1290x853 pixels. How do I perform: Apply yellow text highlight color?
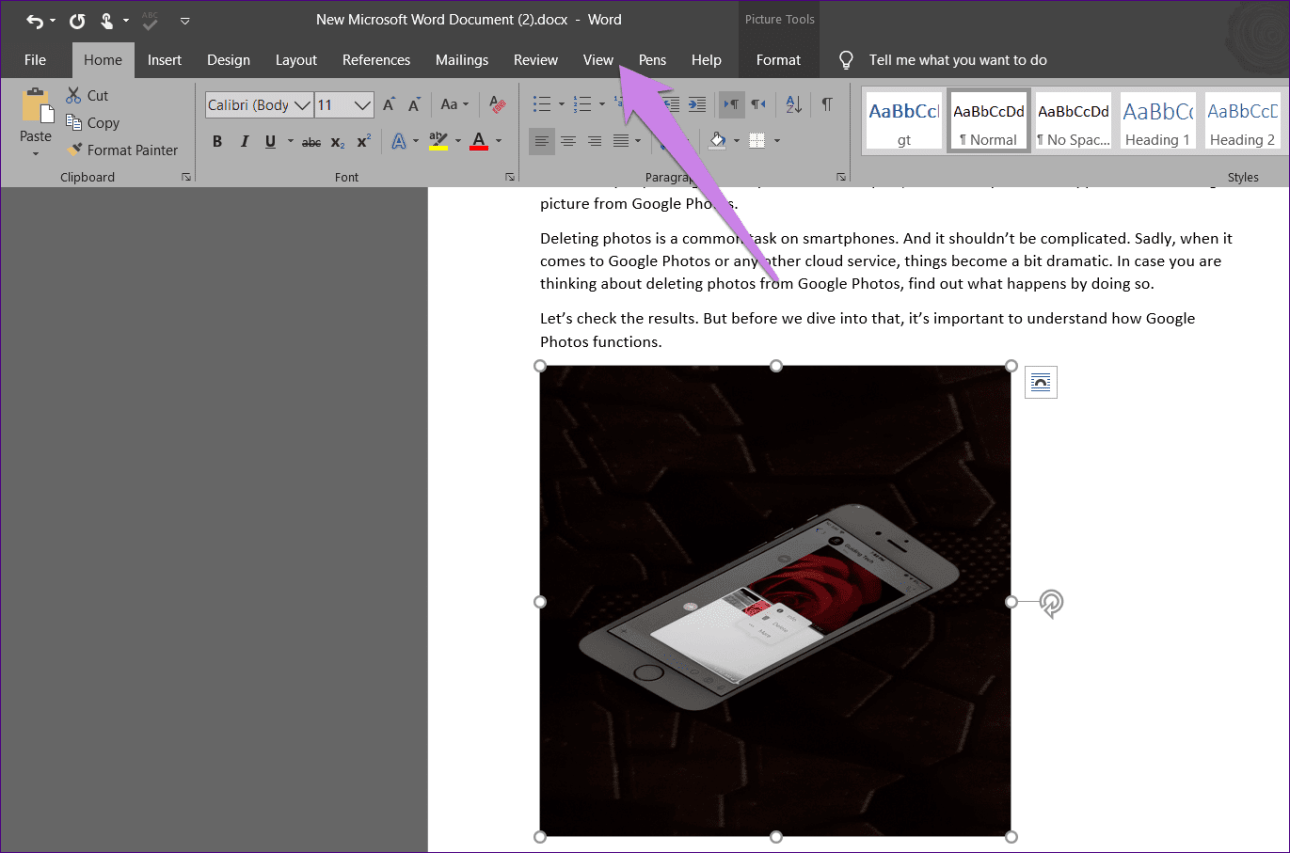point(438,142)
